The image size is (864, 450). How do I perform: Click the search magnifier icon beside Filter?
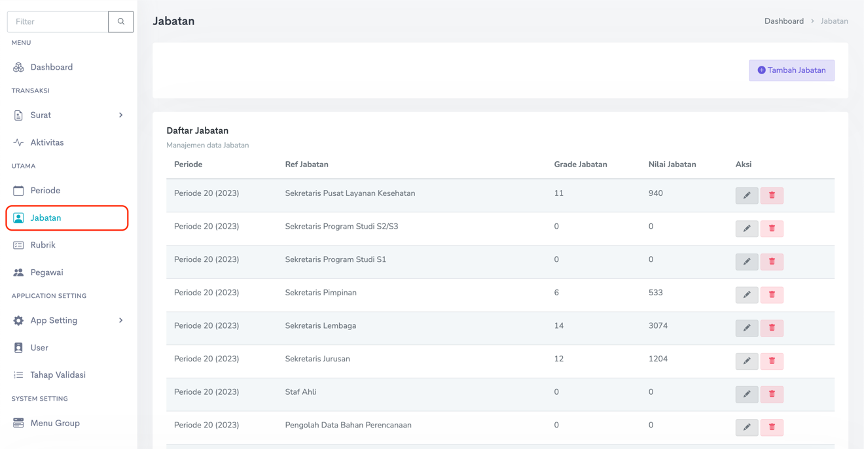pyautogui.click(x=120, y=21)
